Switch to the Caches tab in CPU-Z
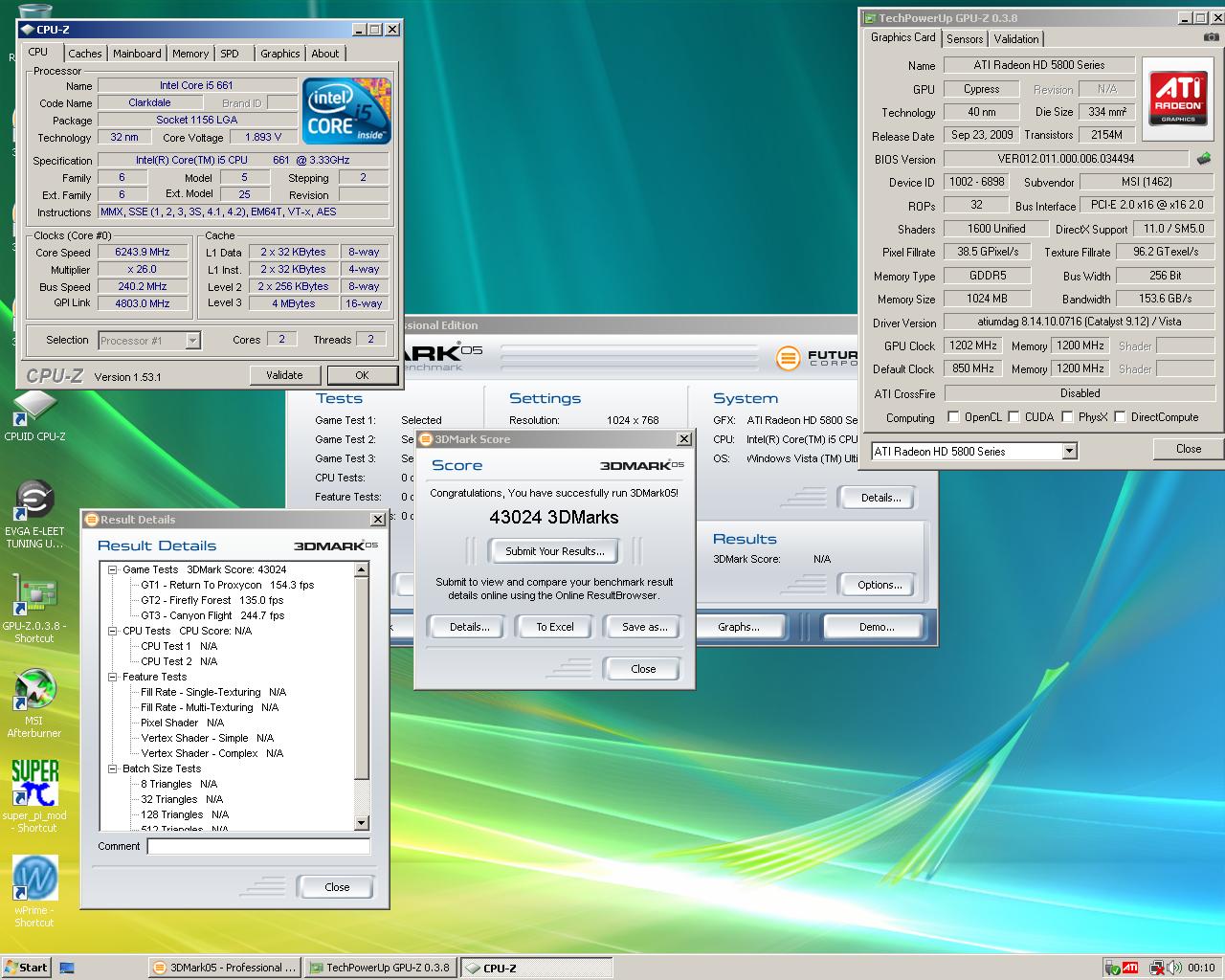This screenshot has height=980, width=1225. tap(85, 54)
